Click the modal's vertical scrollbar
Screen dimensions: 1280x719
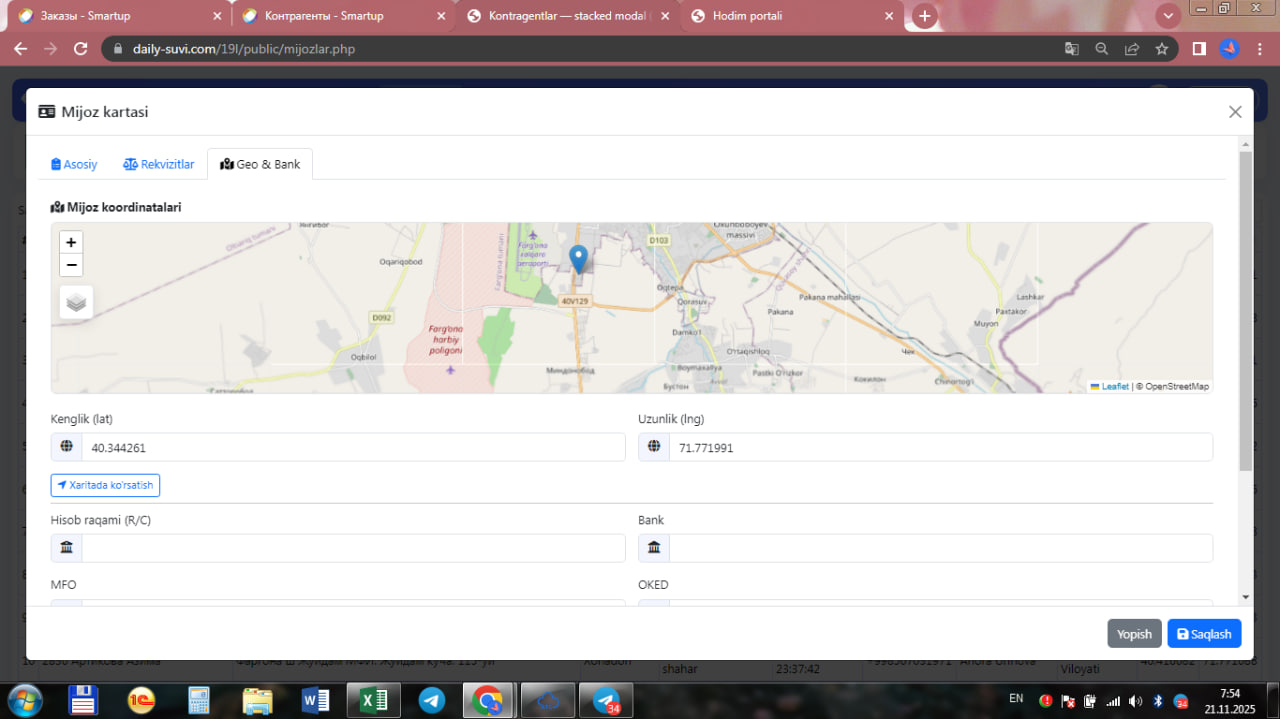pos(1245,310)
